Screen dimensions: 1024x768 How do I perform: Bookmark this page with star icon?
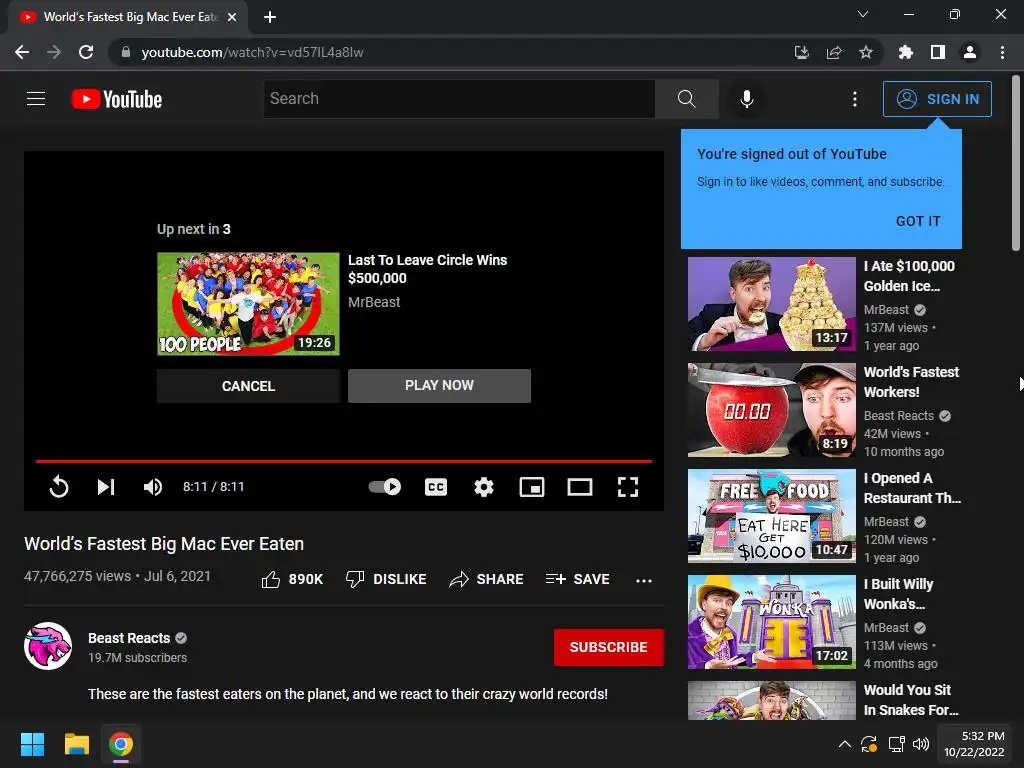point(865,52)
